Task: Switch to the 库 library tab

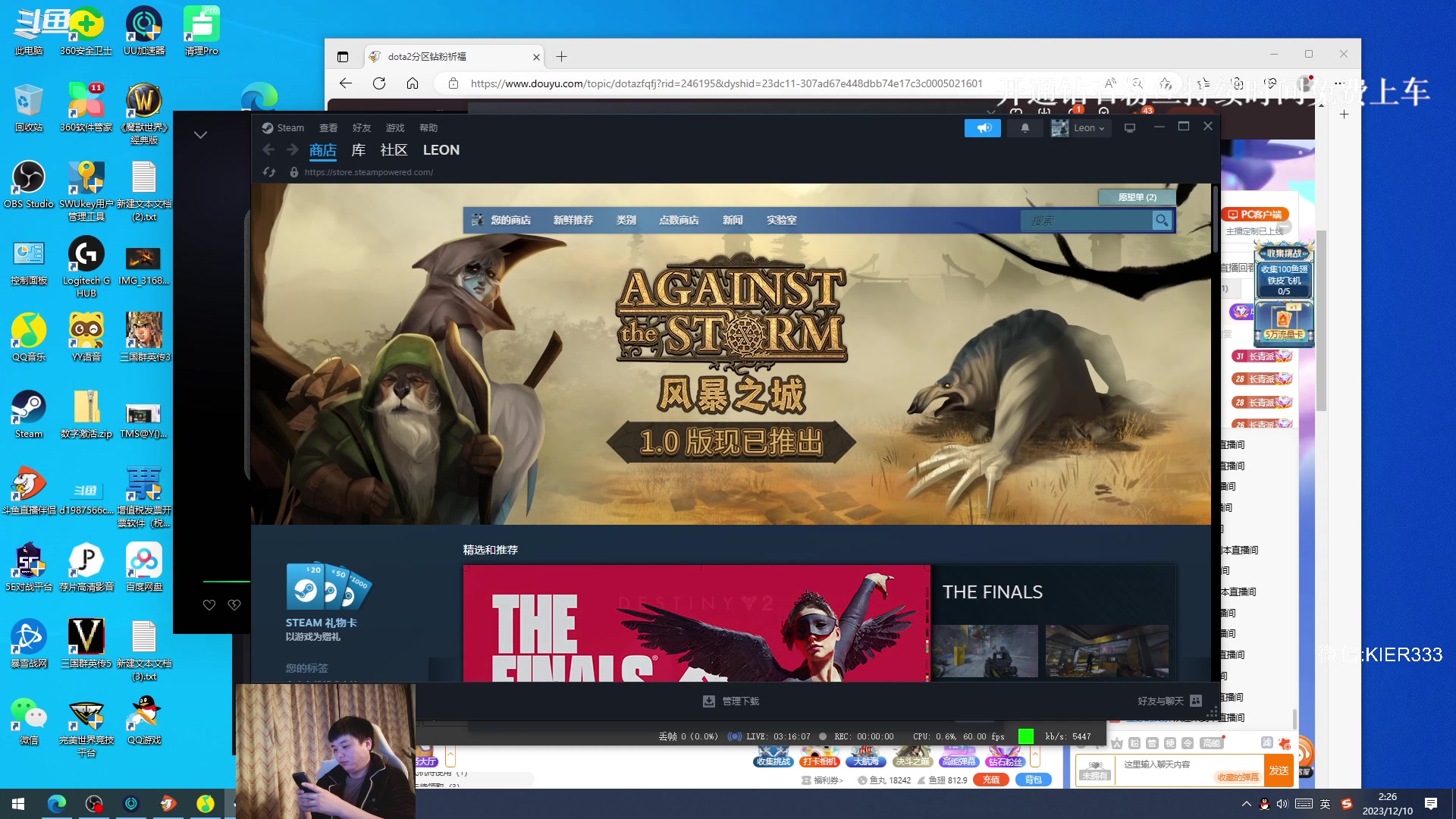Action: point(358,150)
